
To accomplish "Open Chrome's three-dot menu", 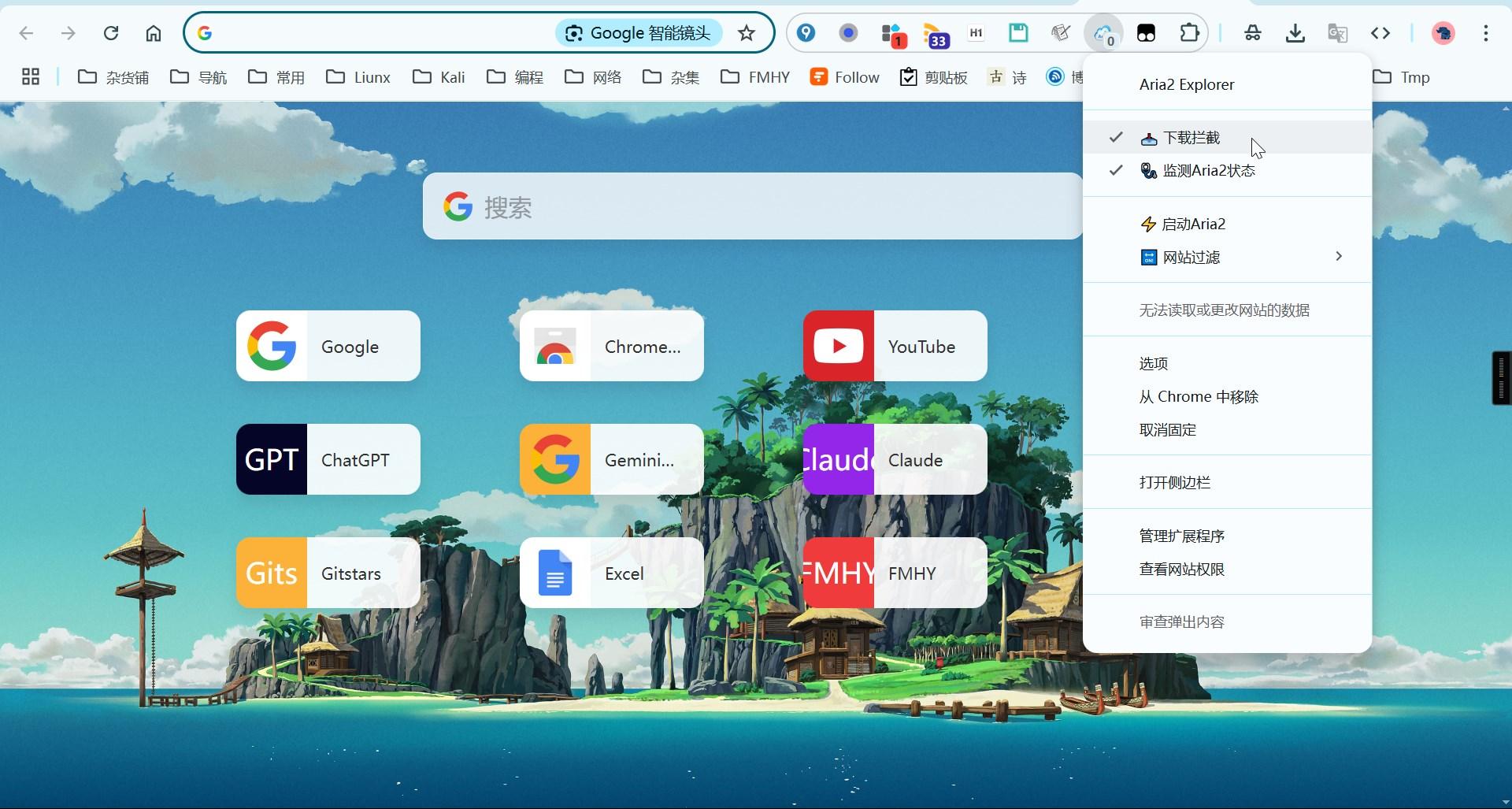I will tap(1485, 33).
